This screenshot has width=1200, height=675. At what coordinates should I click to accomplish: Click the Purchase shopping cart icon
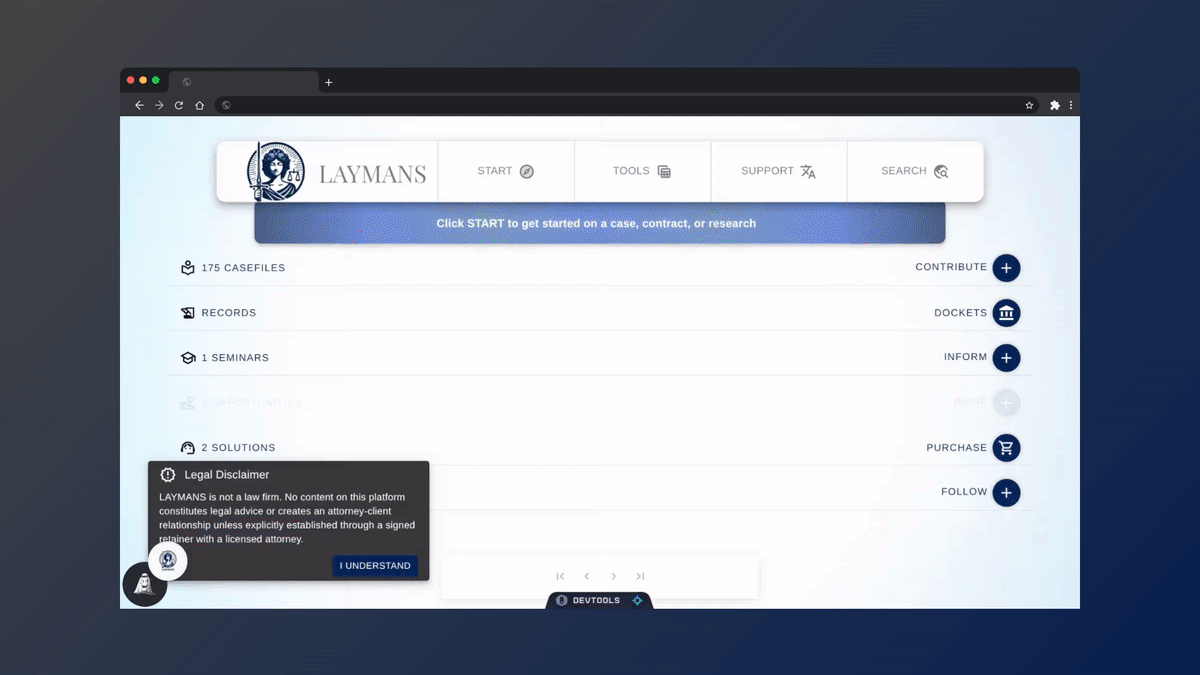pyautogui.click(x=1006, y=448)
